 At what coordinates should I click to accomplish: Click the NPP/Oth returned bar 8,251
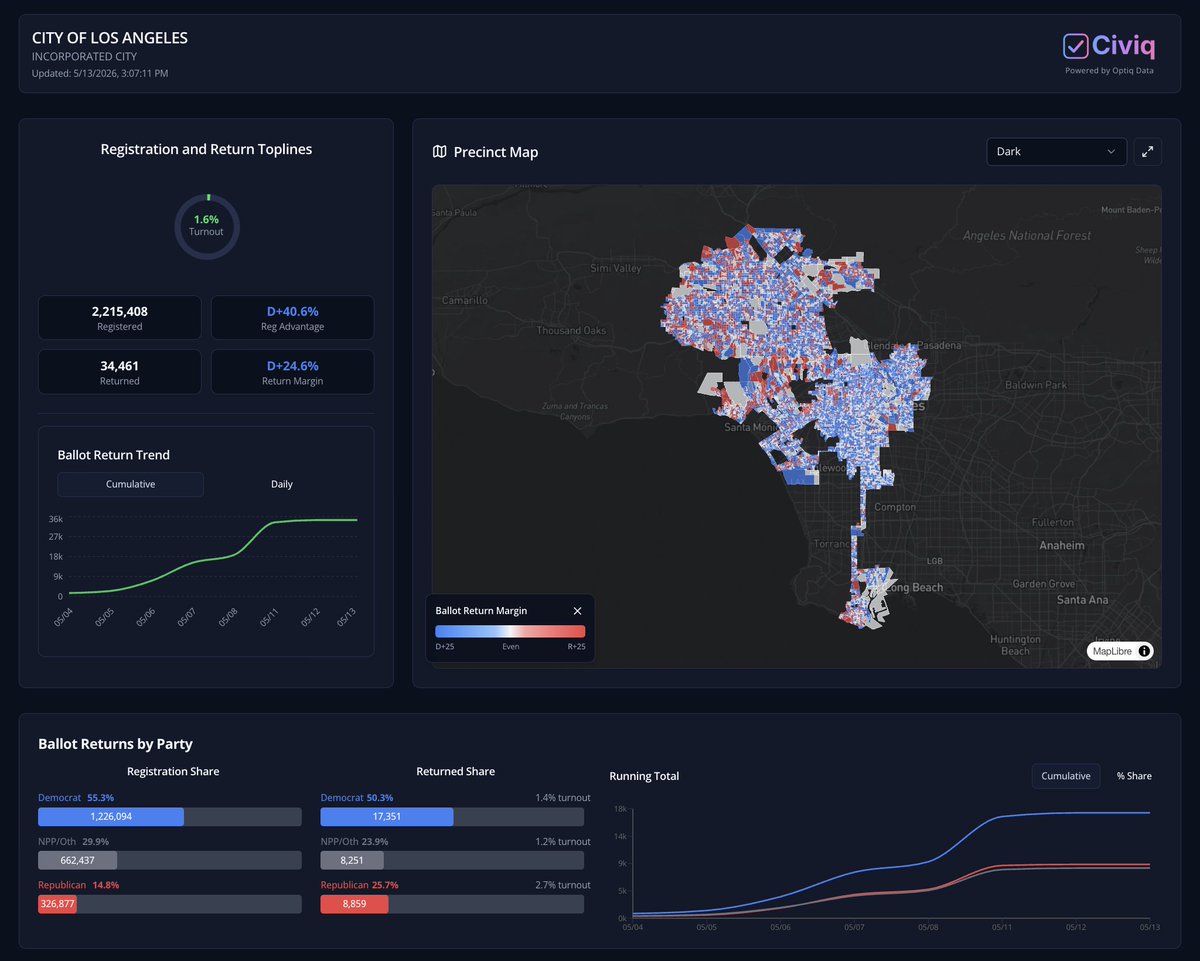pyautogui.click(x=352, y=860)
